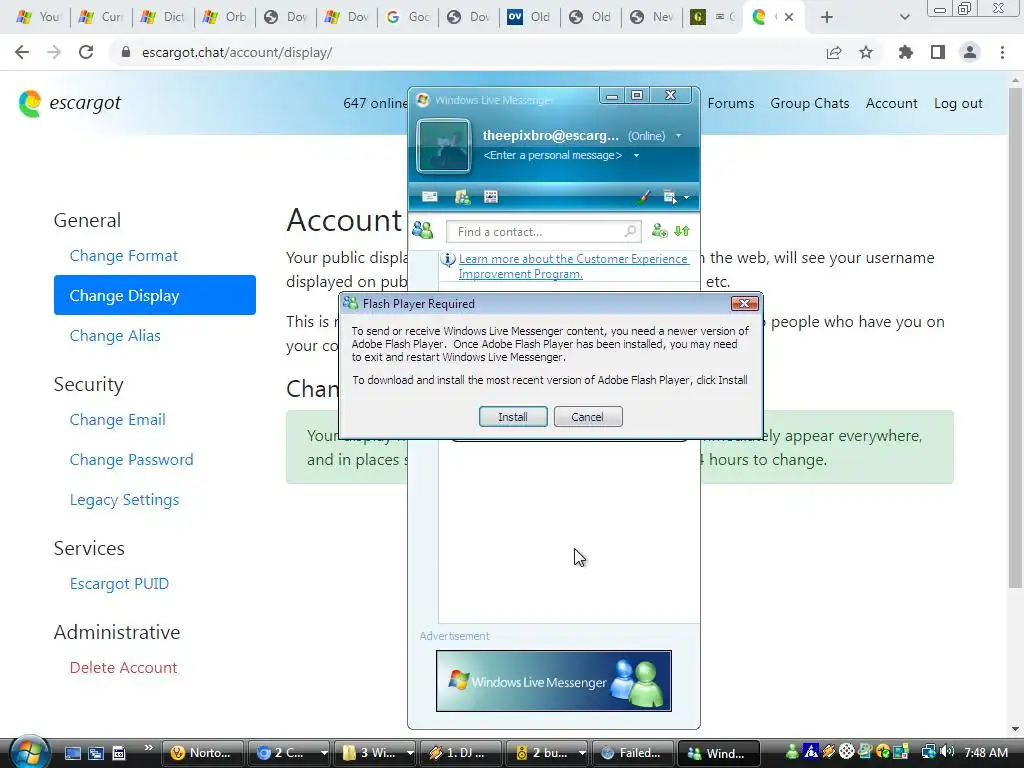This screenshot has height=768, width=1024.
Task: Click the red Delete Account link
Action: pos(123,667)
